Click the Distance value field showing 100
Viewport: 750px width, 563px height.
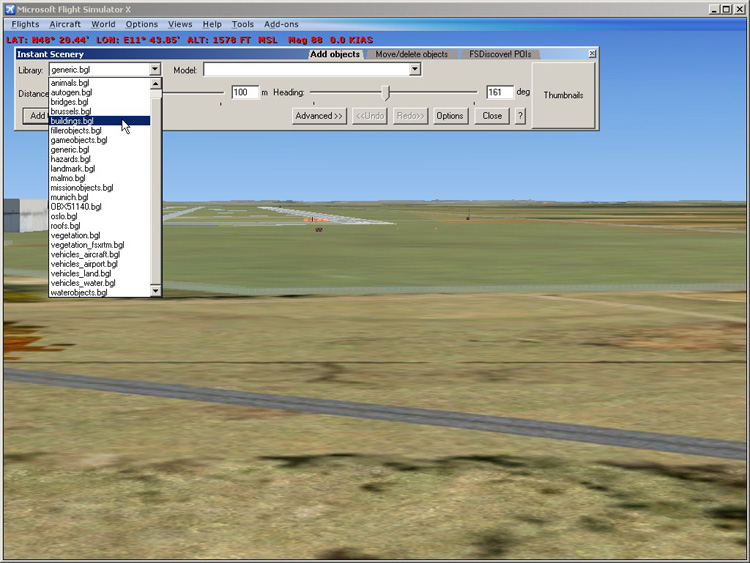245,92
